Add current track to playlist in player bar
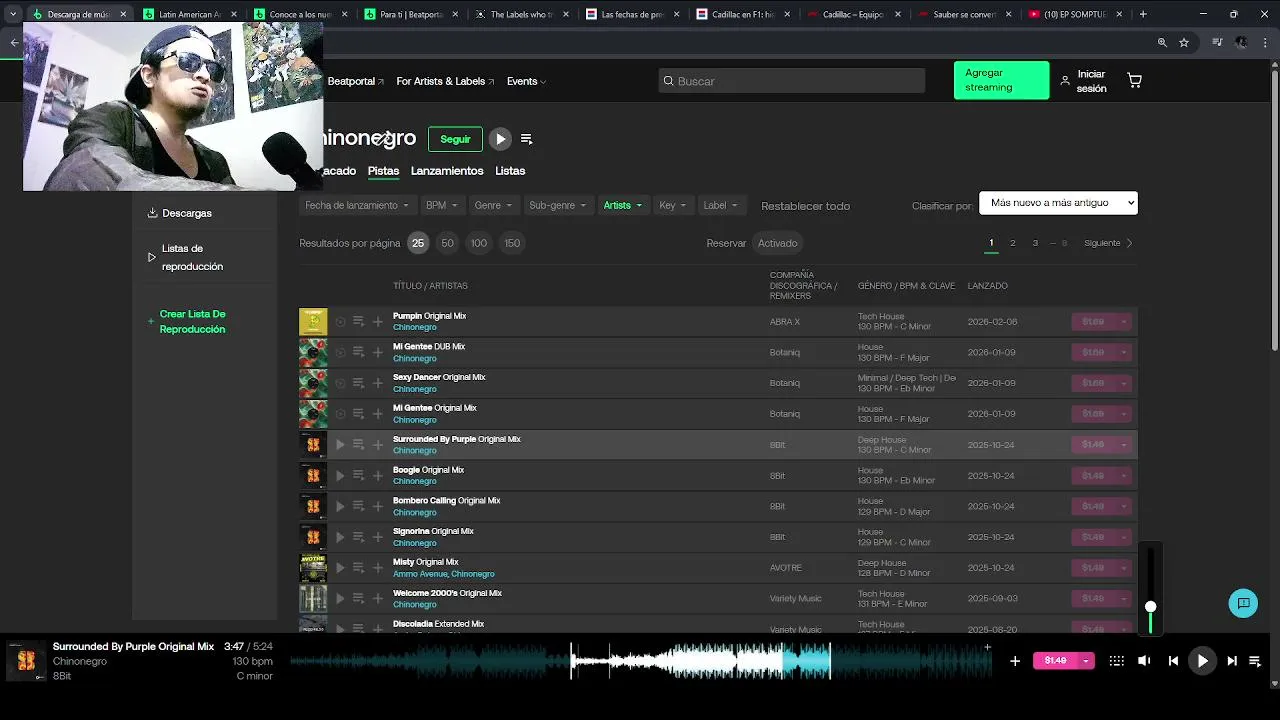This screenshot has height=720, width=1280. point(1015,661)
